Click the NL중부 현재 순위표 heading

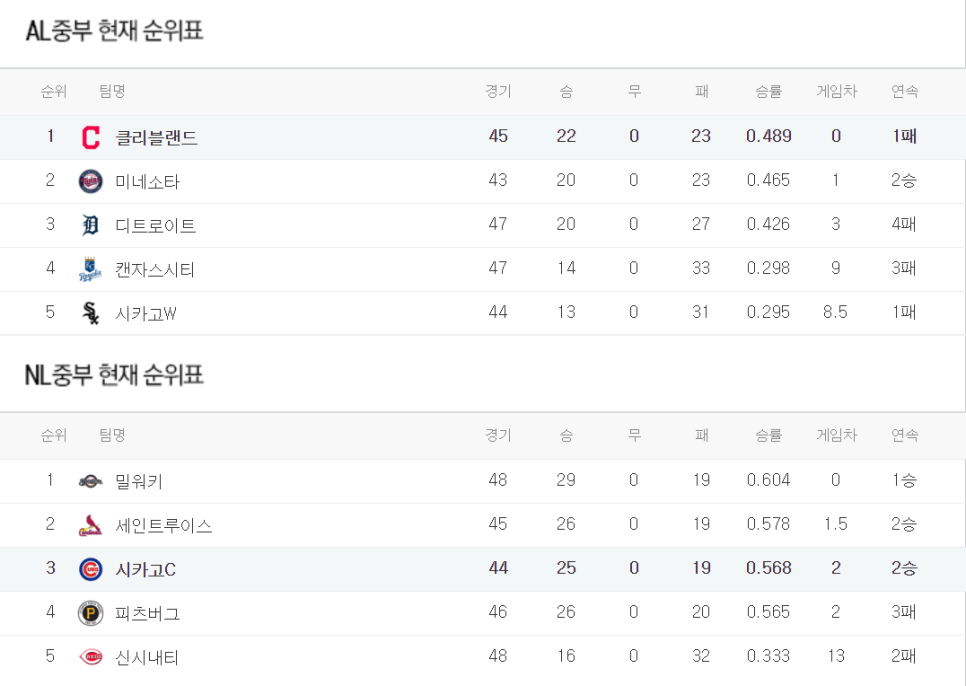114,374
